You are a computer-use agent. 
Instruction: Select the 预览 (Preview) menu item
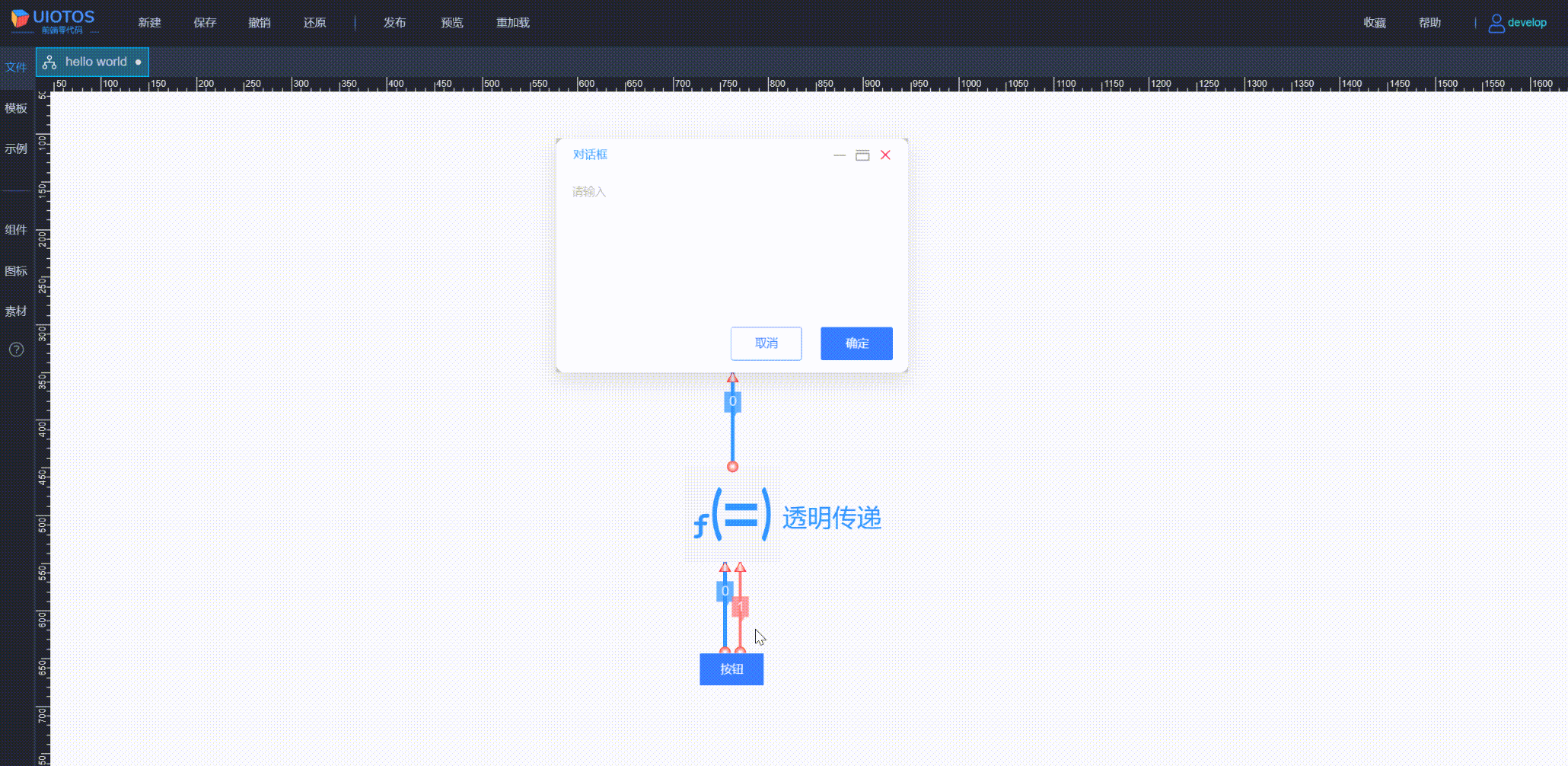click(451, 22)
